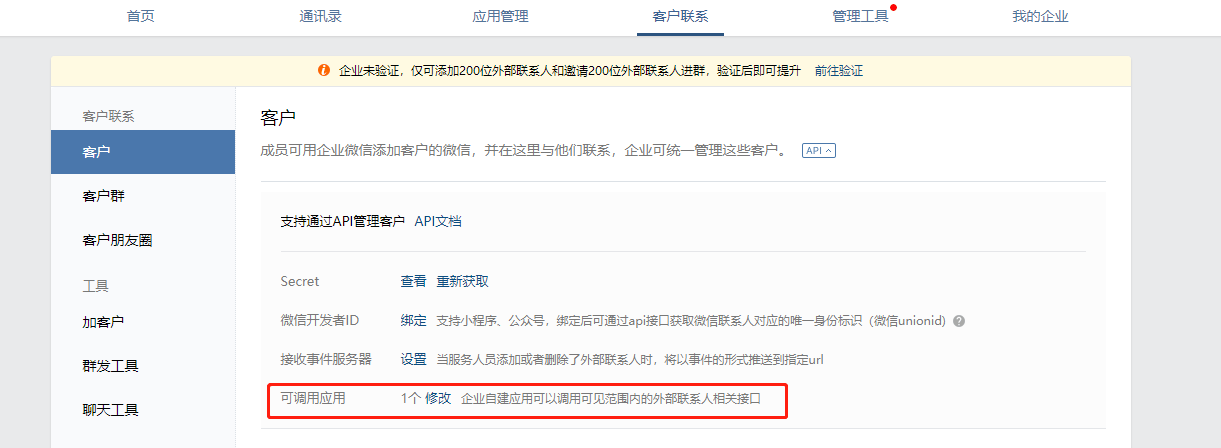Select the 客户联系 tab
Image resolution: width=1221 pixels, height=448 pixels.
click(x=680, y=16)
